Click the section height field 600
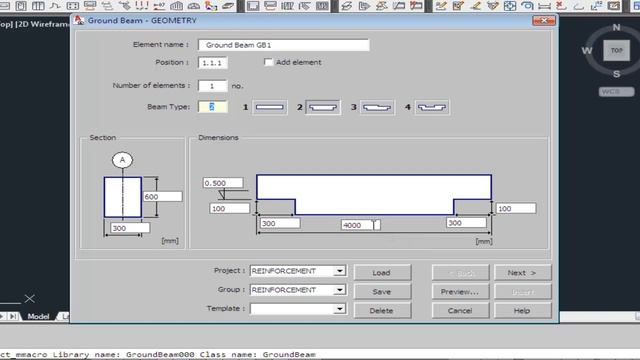The image size is (640, 360). [162, 197]
